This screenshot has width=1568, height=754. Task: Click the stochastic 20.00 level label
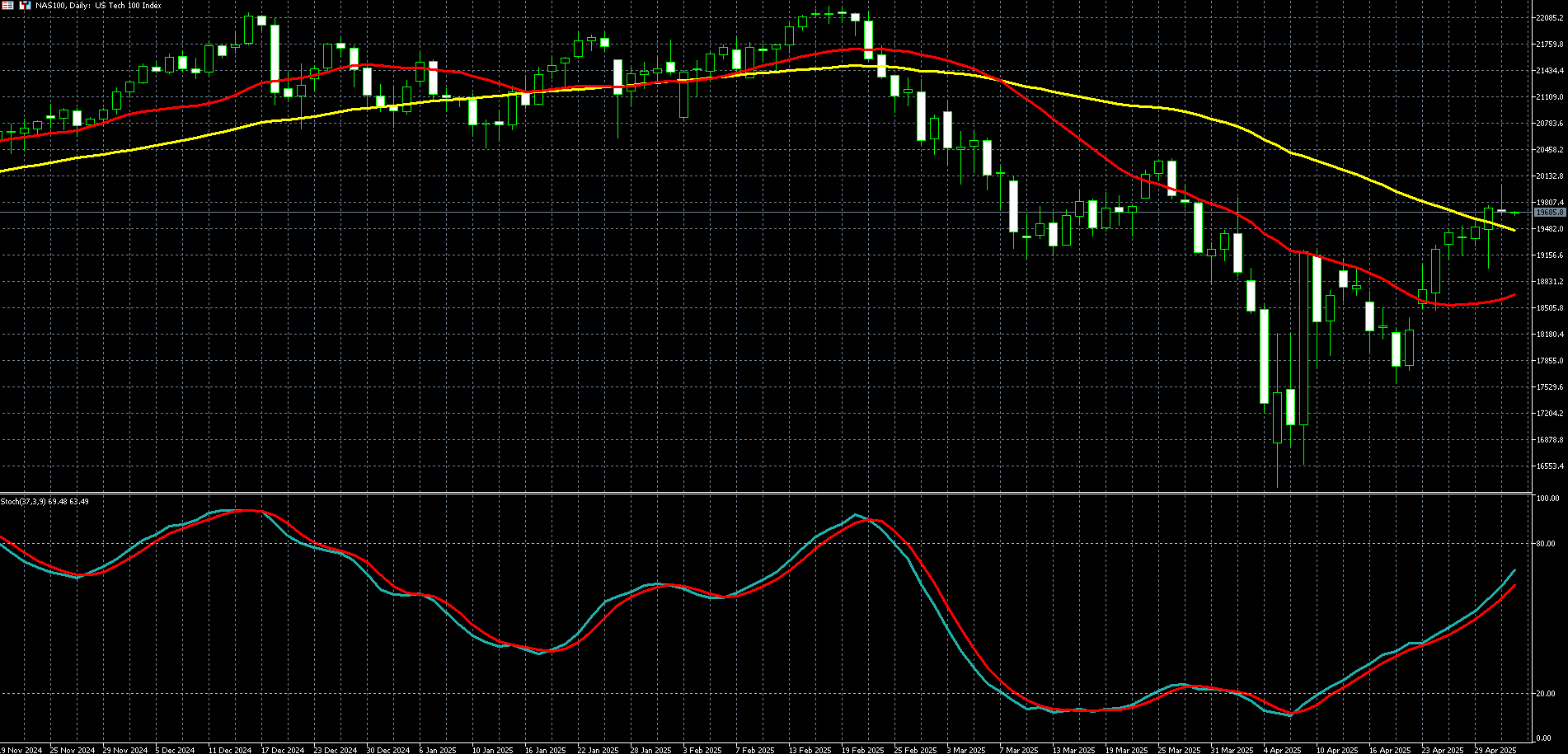(1545, 694)
